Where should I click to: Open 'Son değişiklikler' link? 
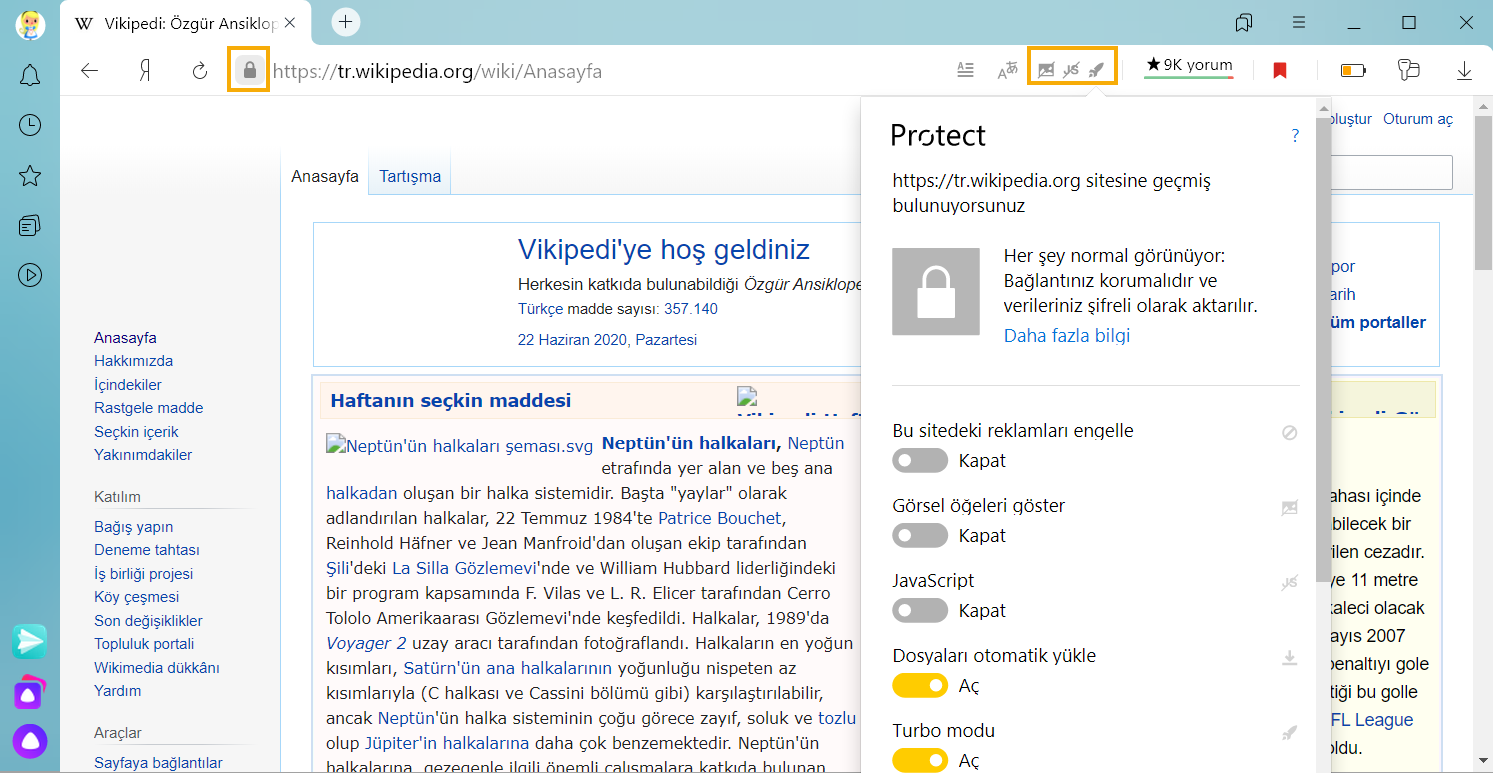pos(148,621)
